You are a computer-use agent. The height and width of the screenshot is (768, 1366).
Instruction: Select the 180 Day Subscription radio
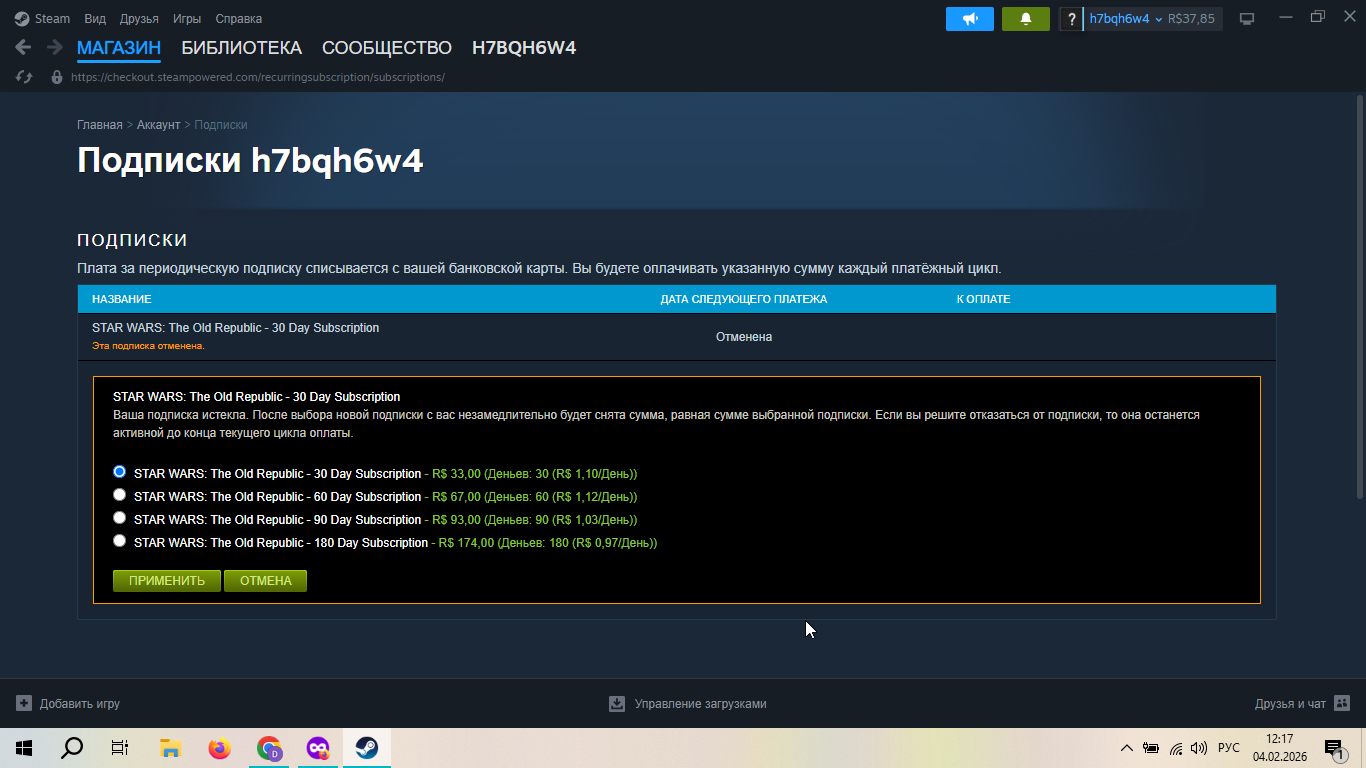[x=120, y=540]
